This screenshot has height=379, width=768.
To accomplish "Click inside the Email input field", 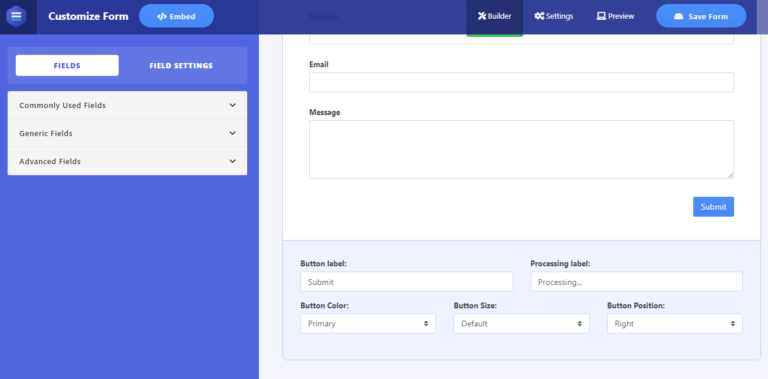I will (521, 82).
